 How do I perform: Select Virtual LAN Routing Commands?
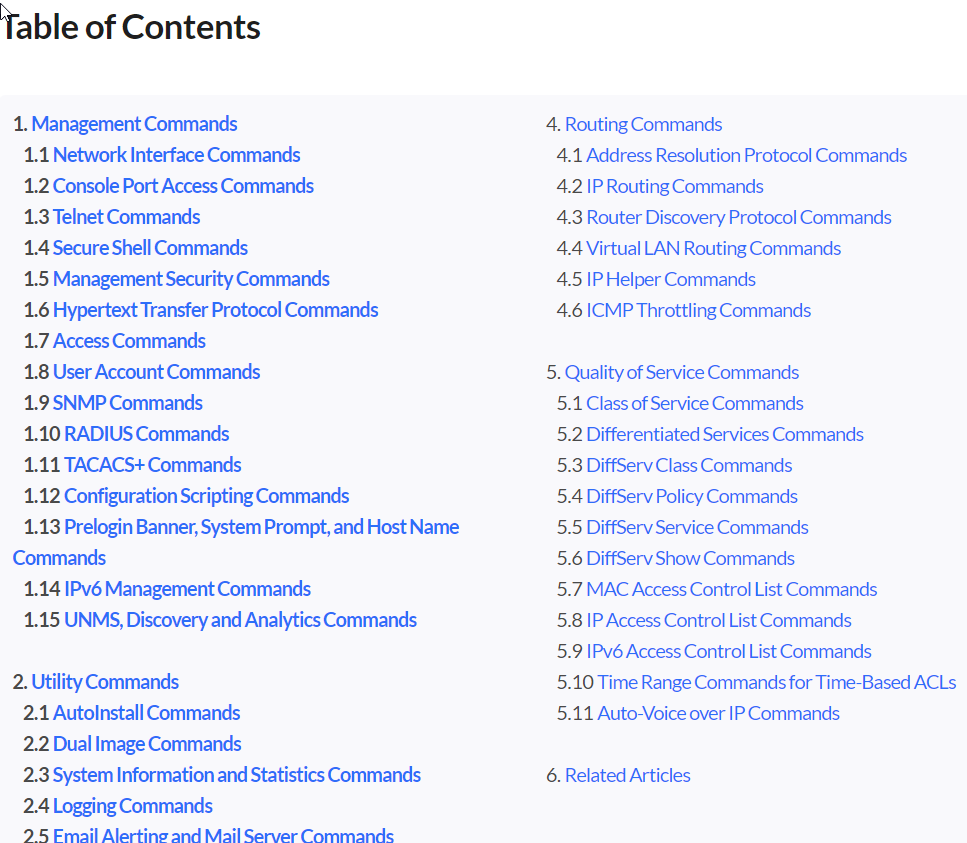coord(713,248)
